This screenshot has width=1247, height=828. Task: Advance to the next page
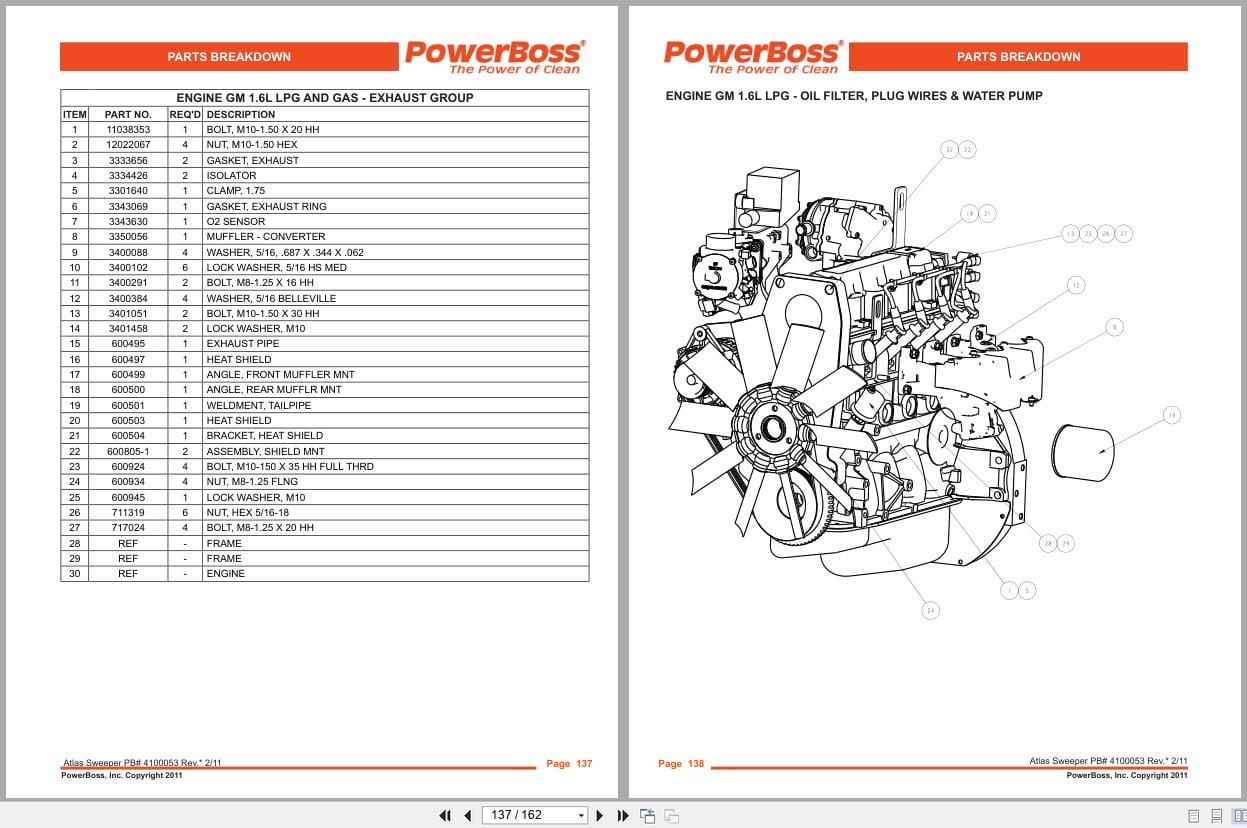[x=599, y=816]
